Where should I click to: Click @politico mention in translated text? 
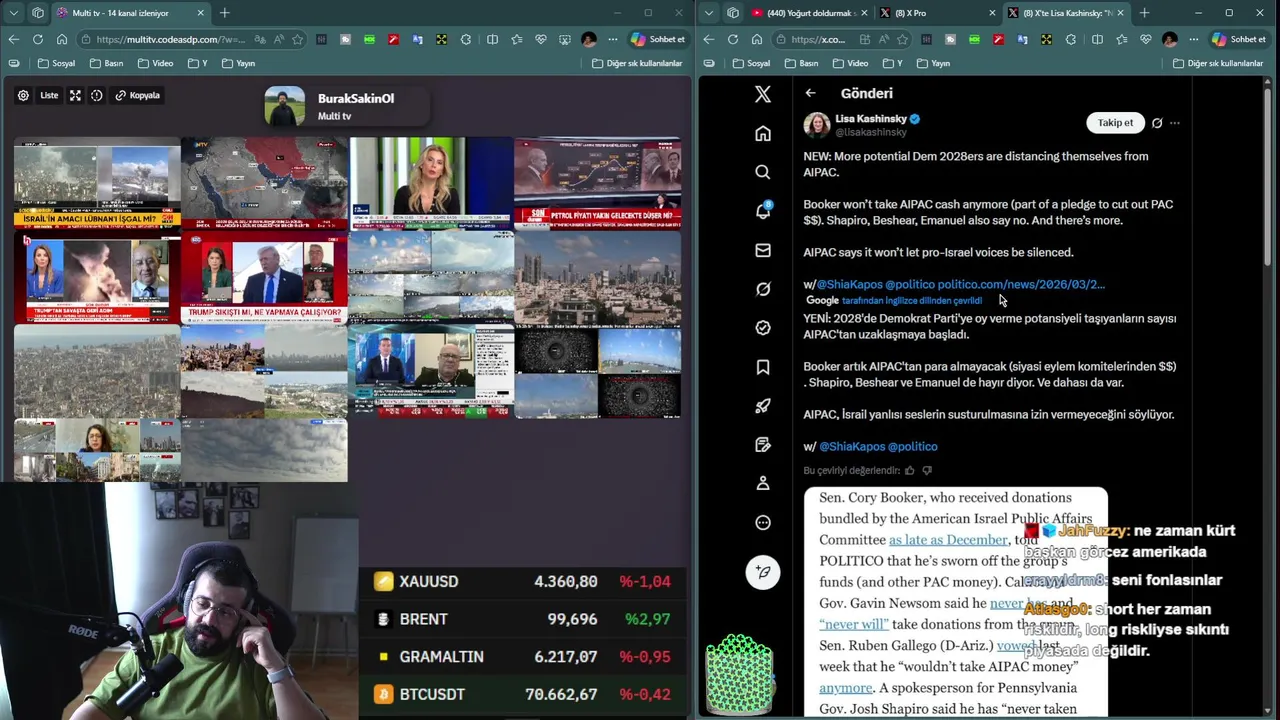pyautogui.click(x=913, y=446)
